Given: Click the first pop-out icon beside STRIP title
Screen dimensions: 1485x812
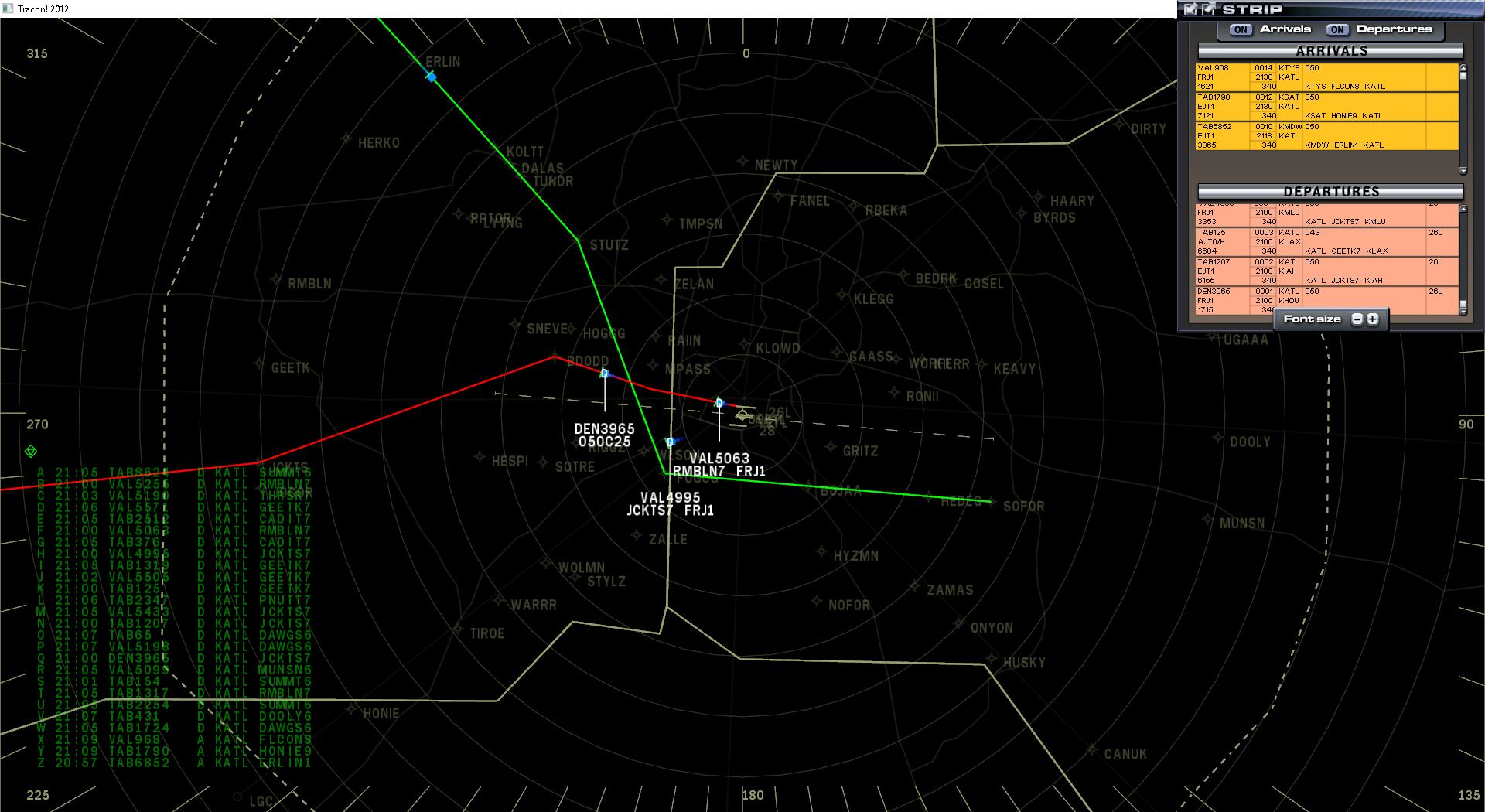Looking at the screenshot, I should tap(1191, 9).
